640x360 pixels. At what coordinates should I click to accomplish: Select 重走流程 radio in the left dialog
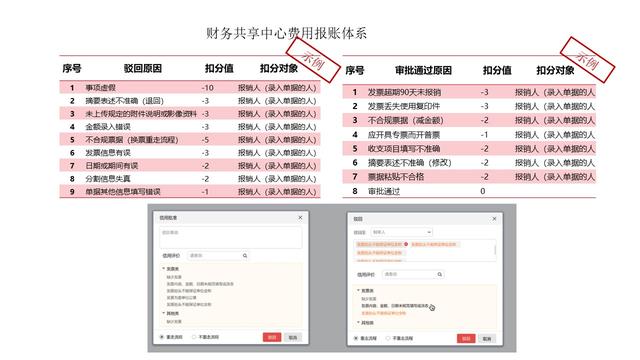click(162, 337)
